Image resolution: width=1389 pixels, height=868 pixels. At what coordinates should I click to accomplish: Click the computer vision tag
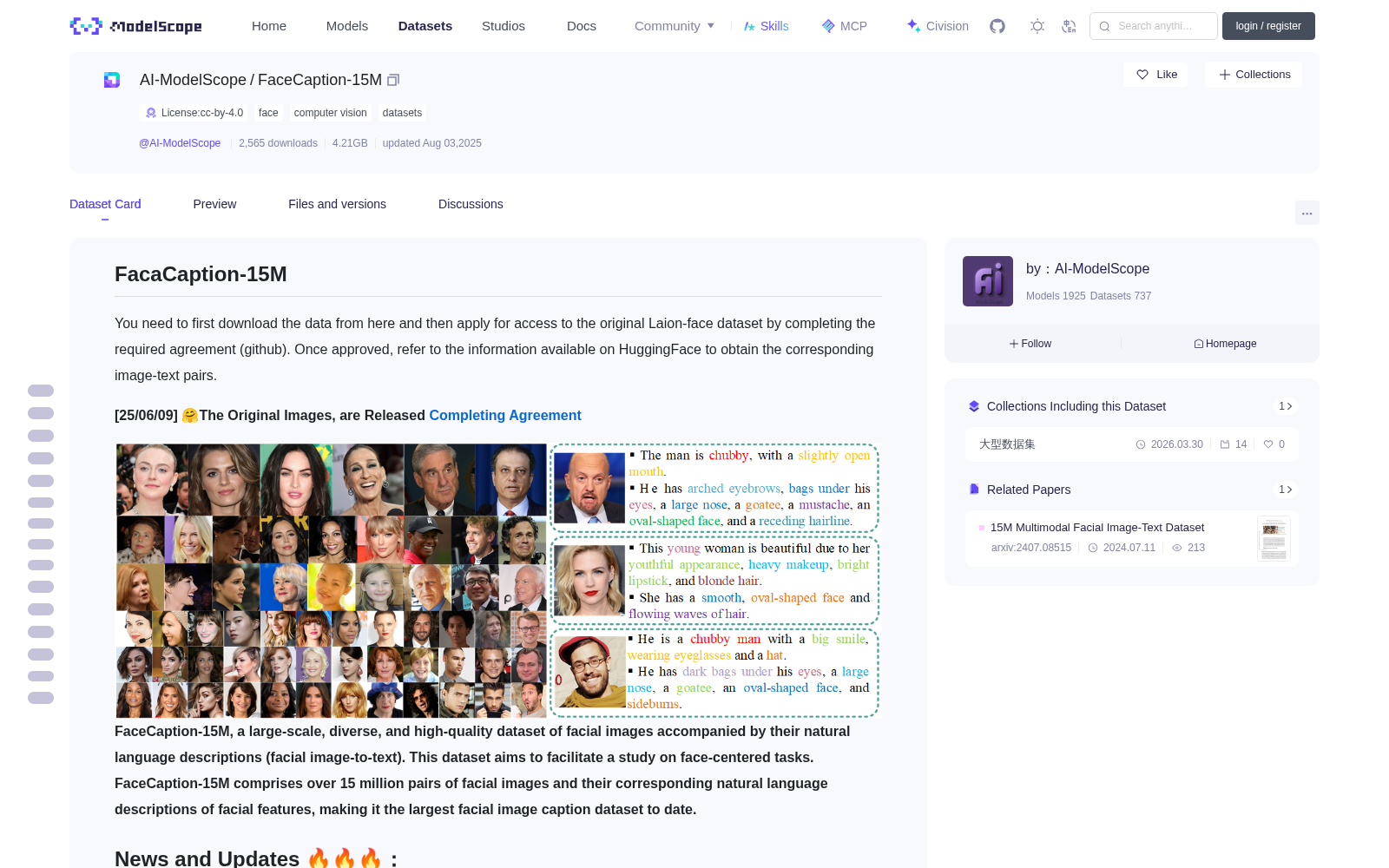pyautogui.click(x=330, y=113)
